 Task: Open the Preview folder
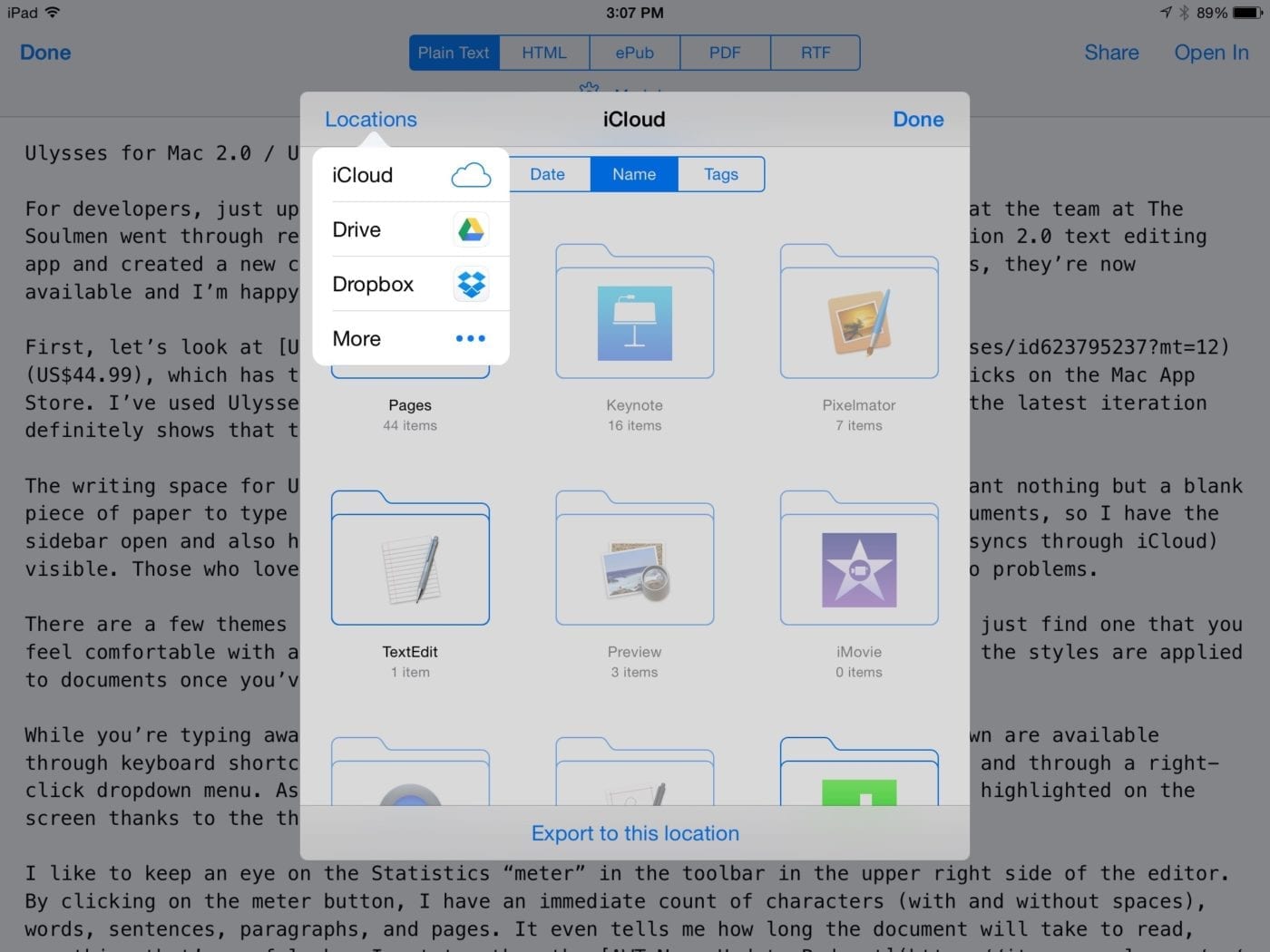click(634, 559)
